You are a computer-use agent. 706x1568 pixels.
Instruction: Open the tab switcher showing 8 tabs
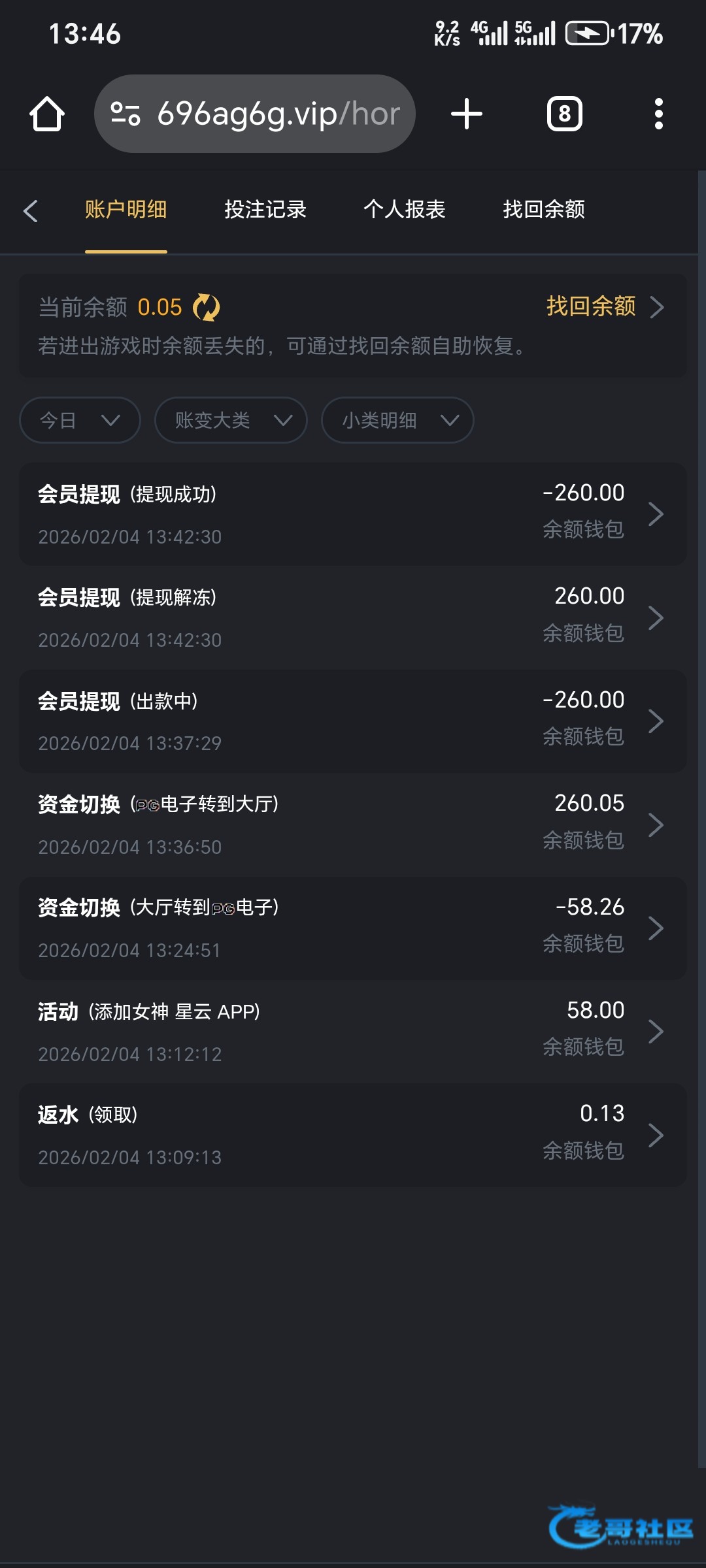564,114
